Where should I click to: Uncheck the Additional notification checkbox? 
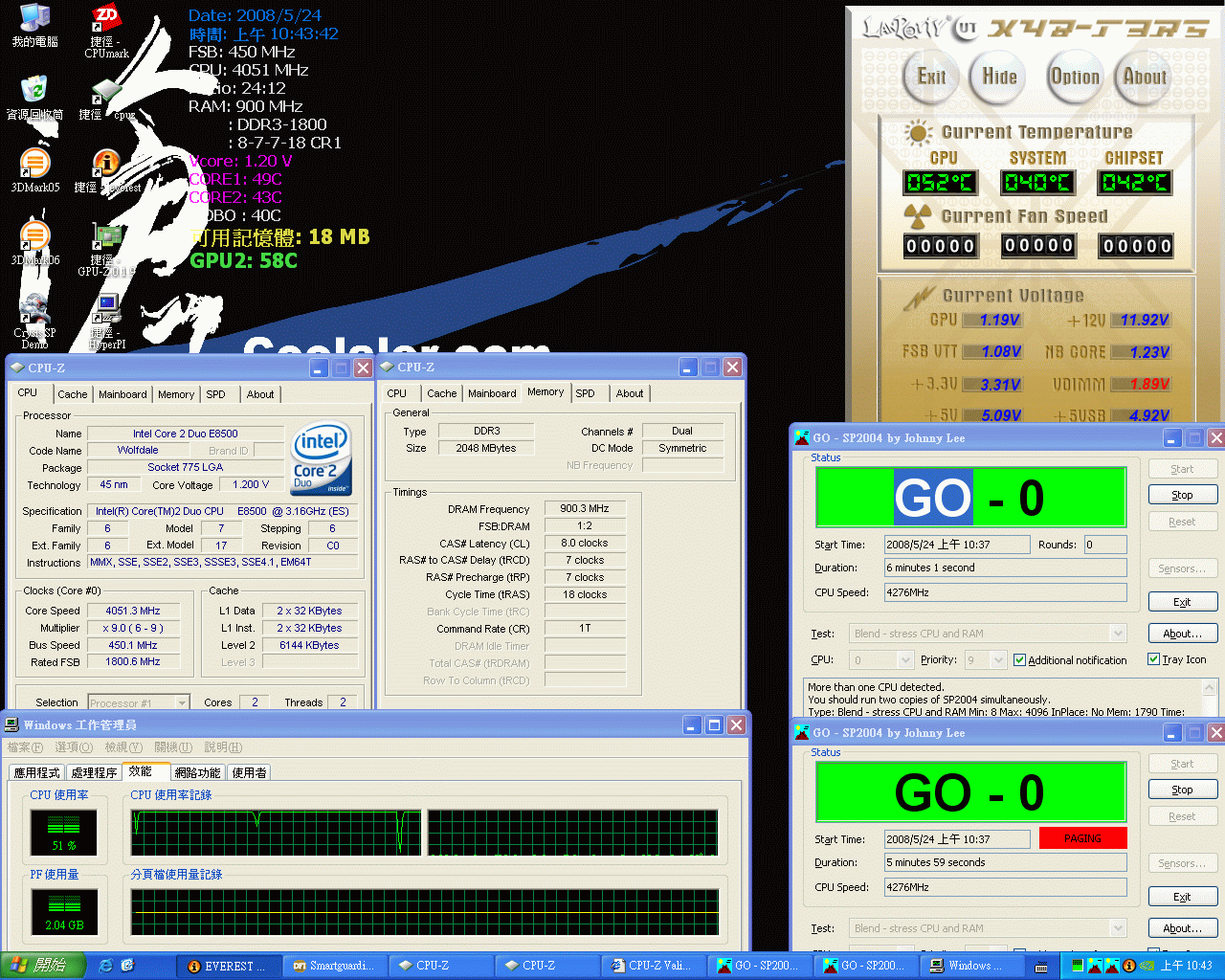pos(1019,660)
